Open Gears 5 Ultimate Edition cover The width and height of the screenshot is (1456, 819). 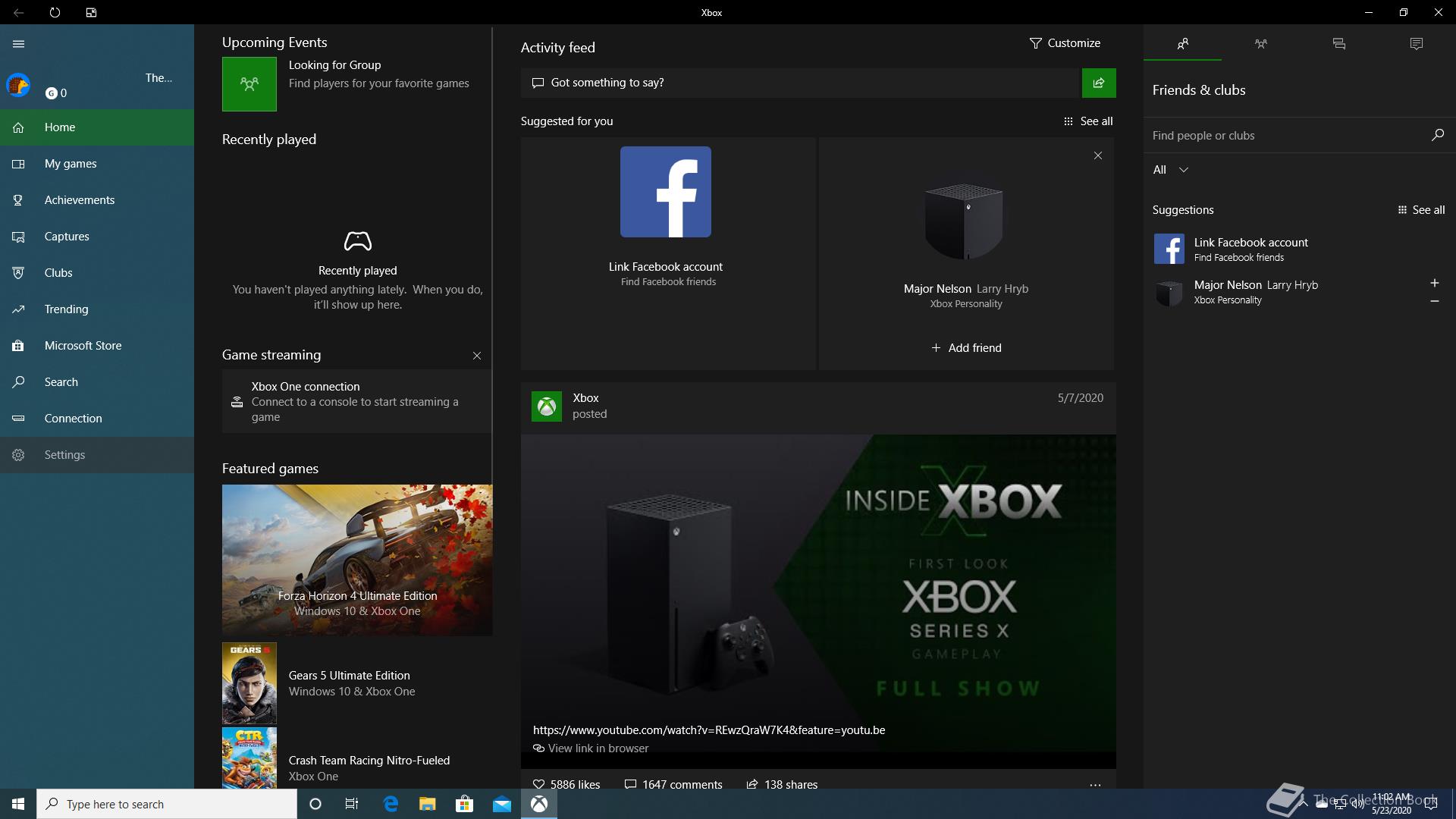click(x=249, y=683)
